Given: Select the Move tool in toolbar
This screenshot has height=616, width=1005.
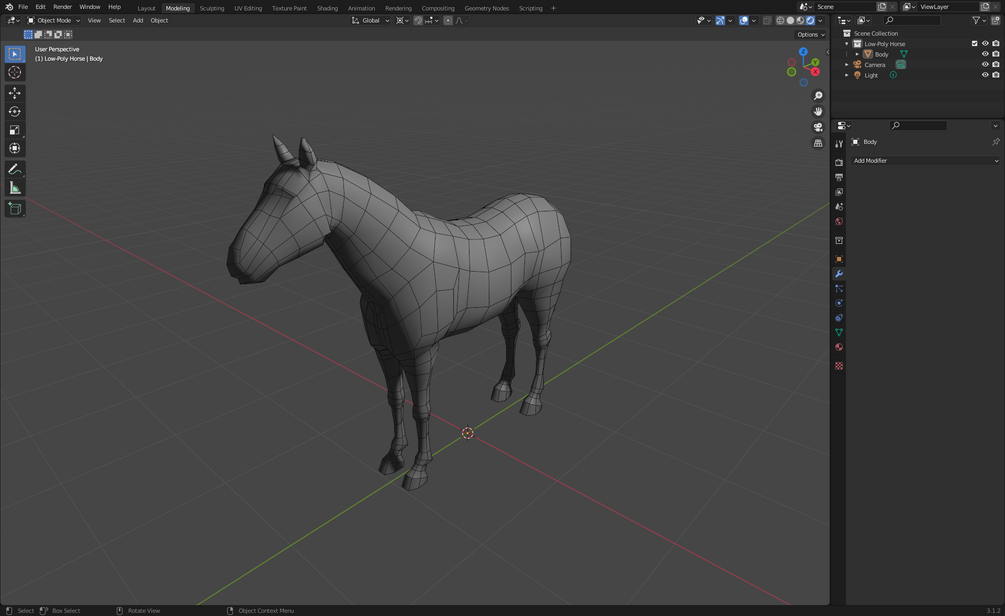Looking at the screenshot, I should [x=14, y=93].
